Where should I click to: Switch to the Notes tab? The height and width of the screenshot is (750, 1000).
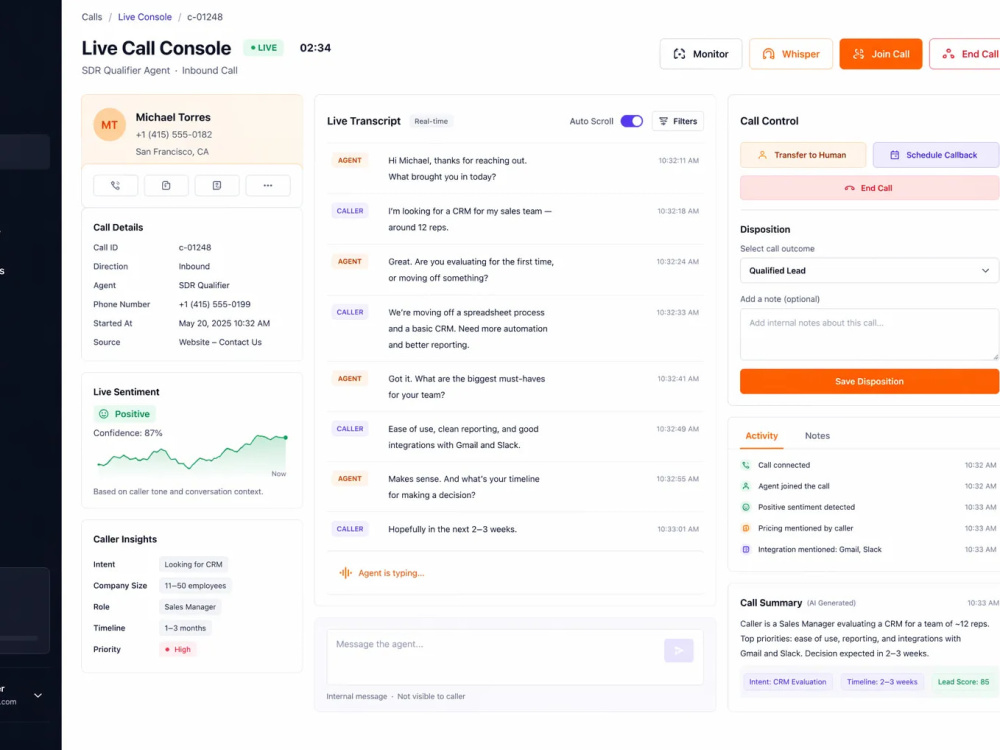(817, 436)
